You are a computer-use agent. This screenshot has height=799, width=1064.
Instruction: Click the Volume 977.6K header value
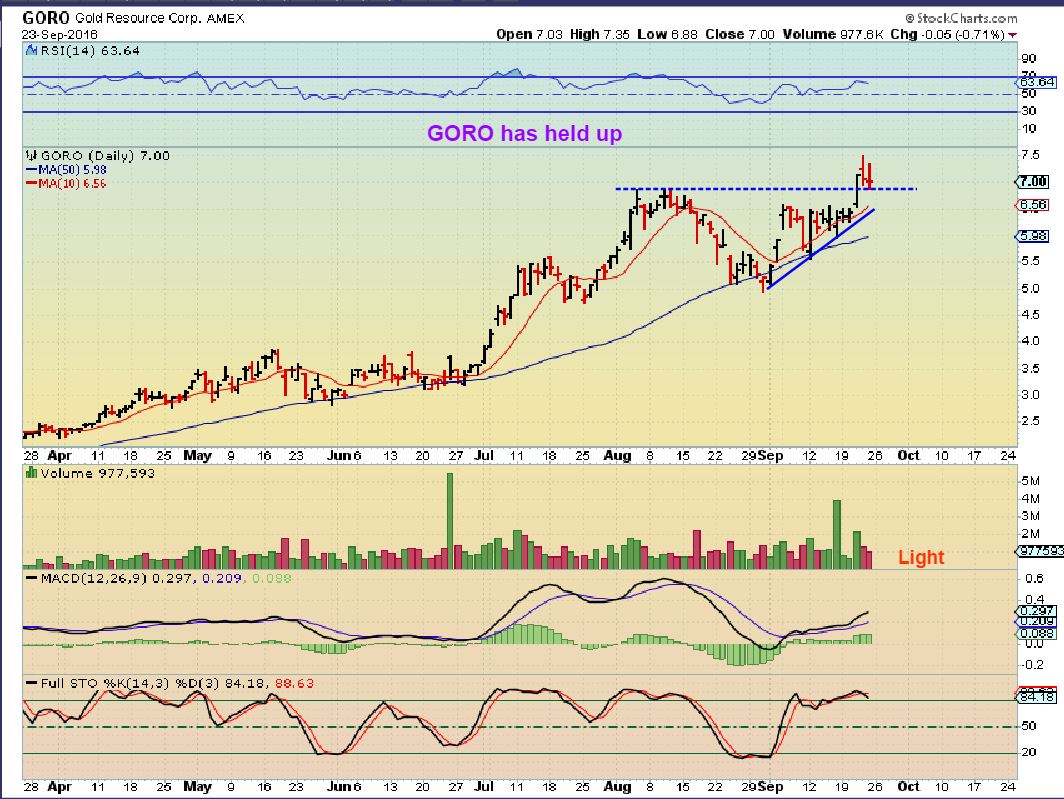coord(833,34)
